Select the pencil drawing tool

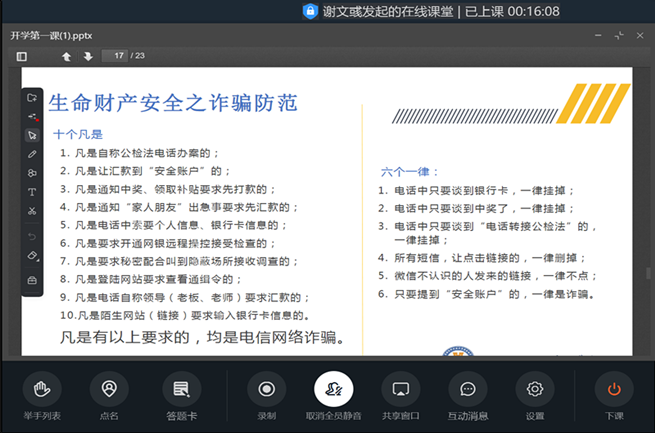(32, 154)
